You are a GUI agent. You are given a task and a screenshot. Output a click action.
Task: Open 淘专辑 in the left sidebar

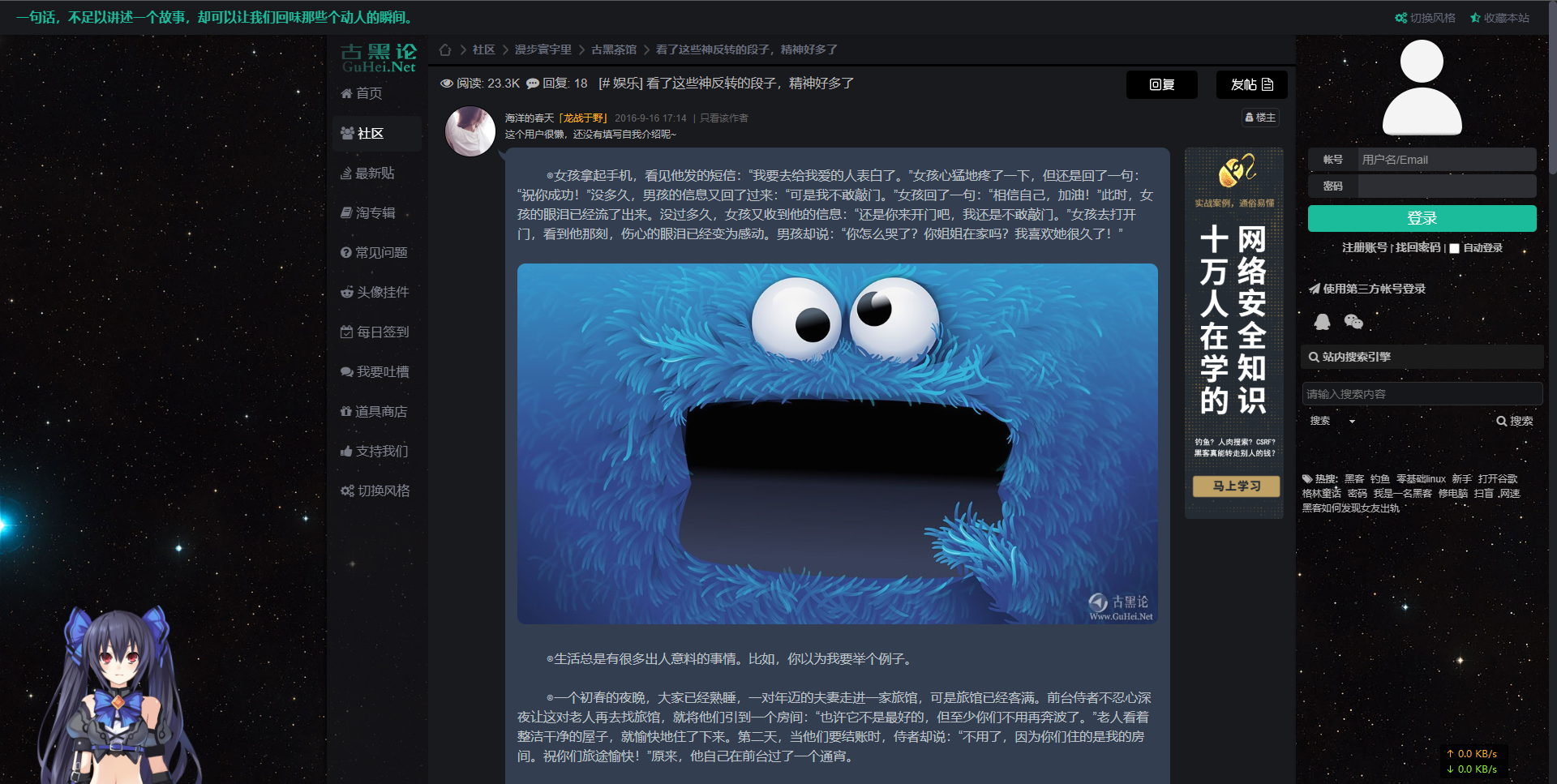(x=368, y=213)
